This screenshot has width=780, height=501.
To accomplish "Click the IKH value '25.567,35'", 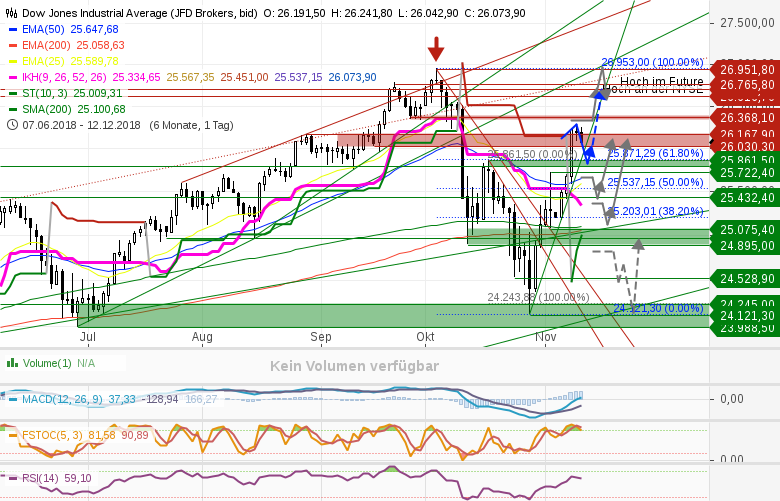I will click(191, 77).
